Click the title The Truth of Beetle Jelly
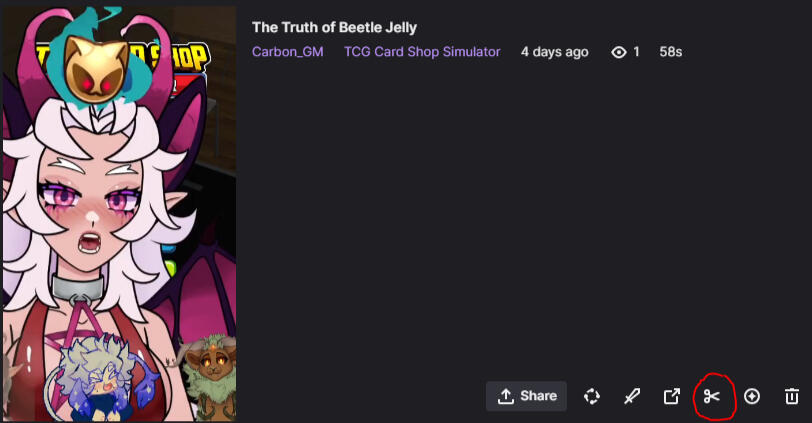This screenshot has width=812, height=423. (x=334, y=27)
